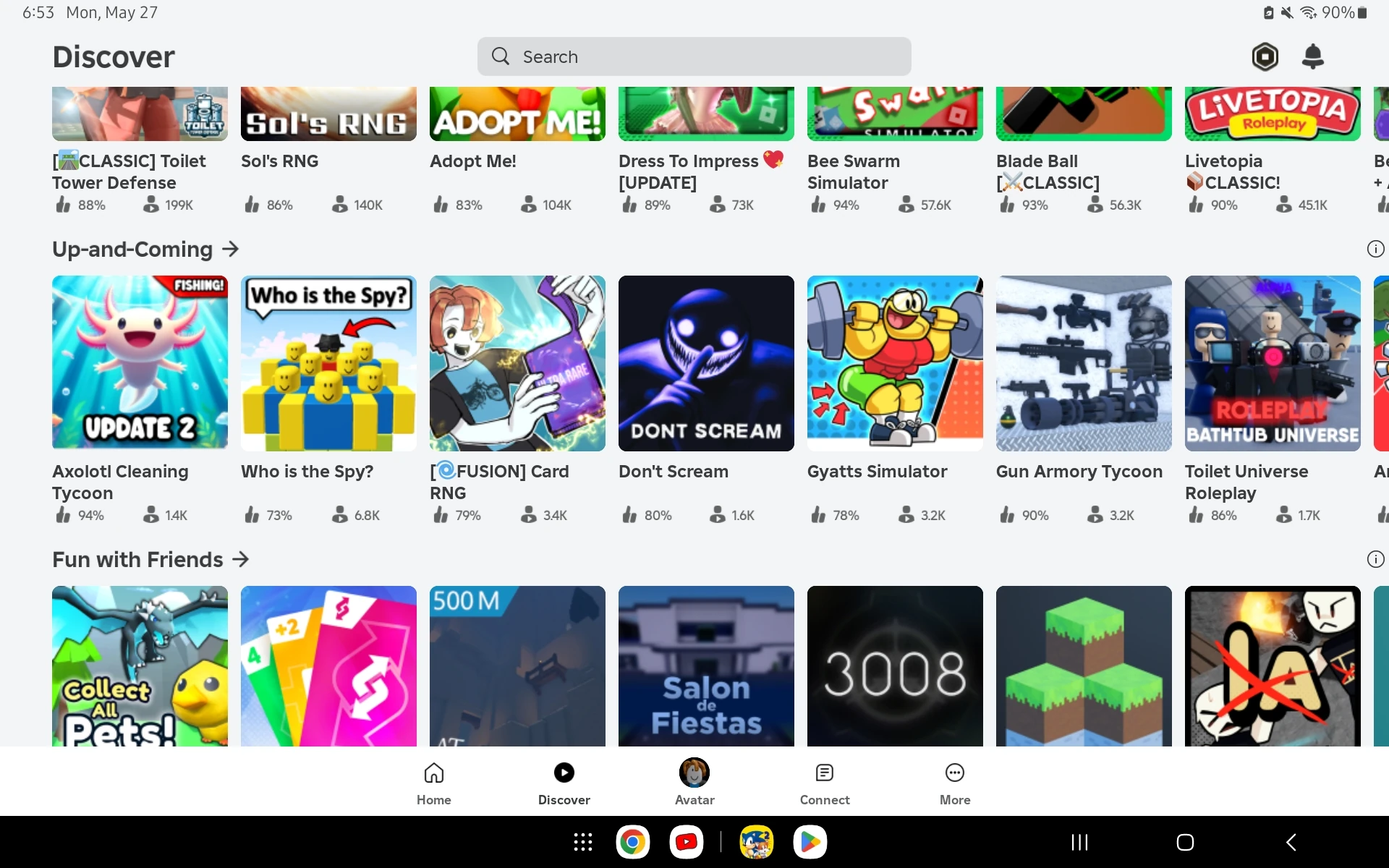
Task: Click the Search field
Action: tap(694, 56)
